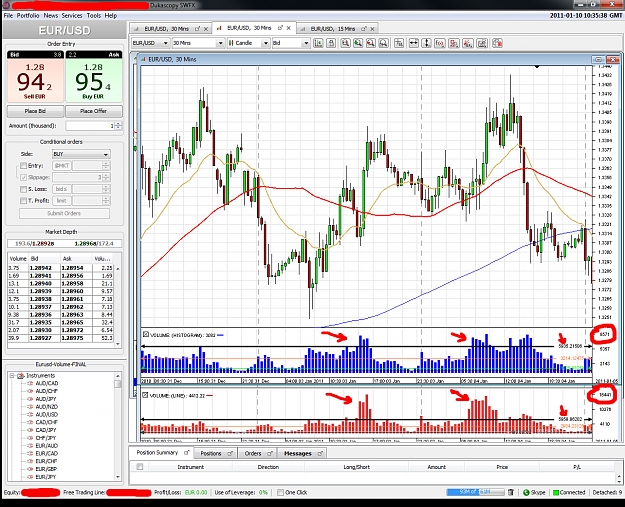
Task: Undock the Positions tab
Action: (230, 454)
